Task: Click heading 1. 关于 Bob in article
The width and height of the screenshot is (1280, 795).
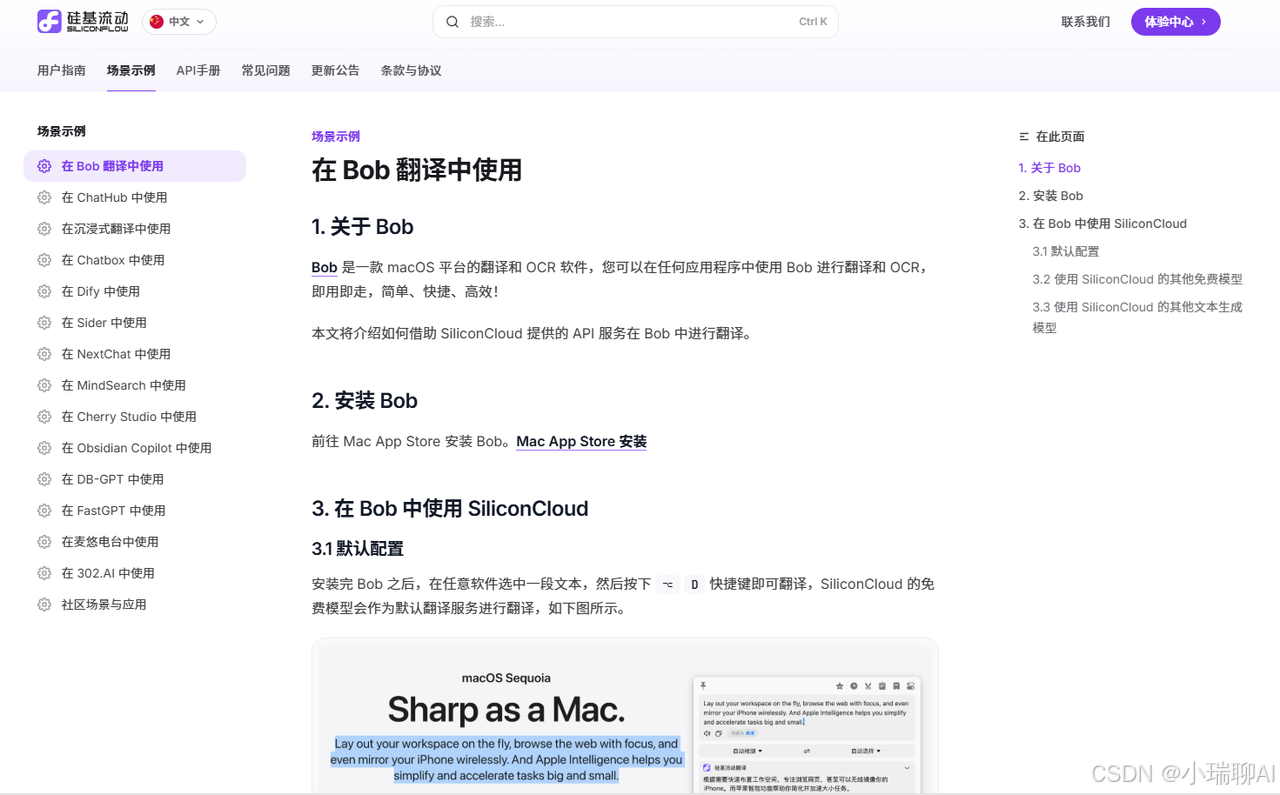Action: (x=362, y=227)
